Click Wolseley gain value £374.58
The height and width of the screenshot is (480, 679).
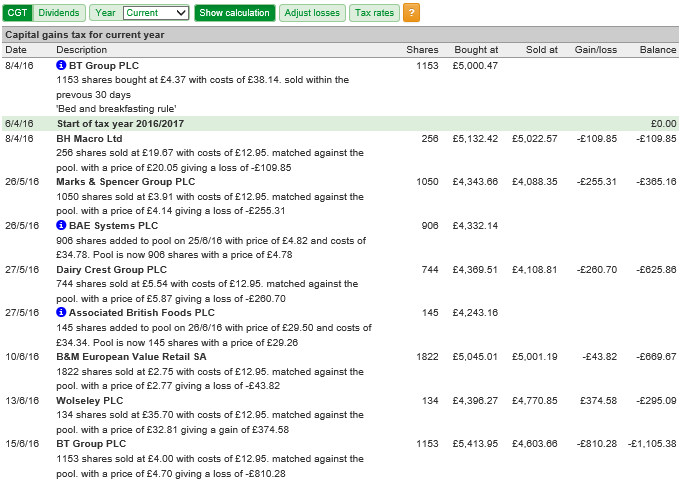pyautogui.click(x=598, y=400)
